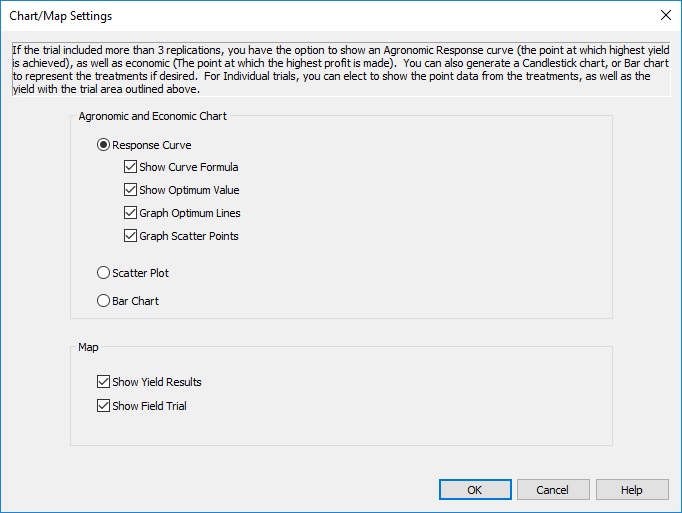Click the Chart/Map Settings title bar
The width and height of the screenshot is (682, 513).
(300, 15)
